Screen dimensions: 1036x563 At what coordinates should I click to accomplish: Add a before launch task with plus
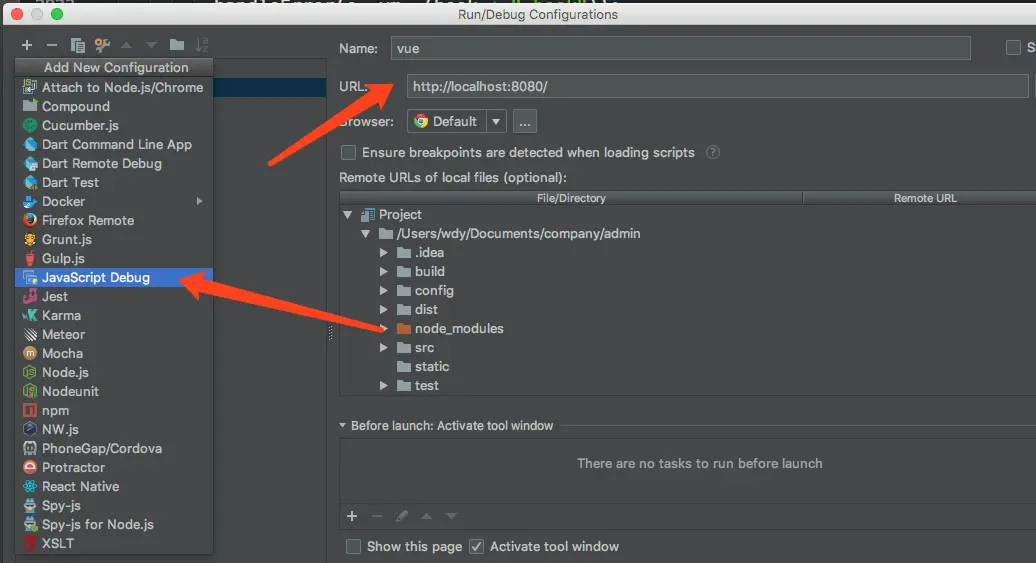[x=352, y=516]
